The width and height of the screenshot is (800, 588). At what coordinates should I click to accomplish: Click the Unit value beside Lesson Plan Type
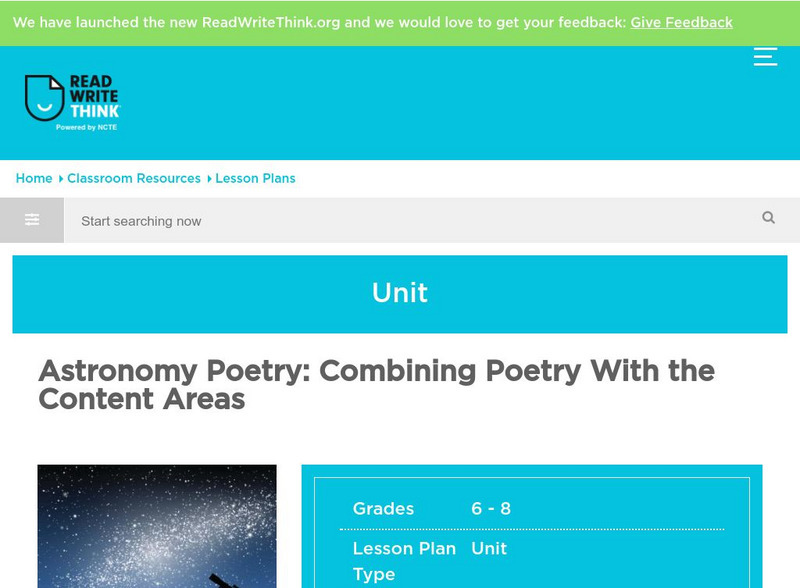[489, 549]
